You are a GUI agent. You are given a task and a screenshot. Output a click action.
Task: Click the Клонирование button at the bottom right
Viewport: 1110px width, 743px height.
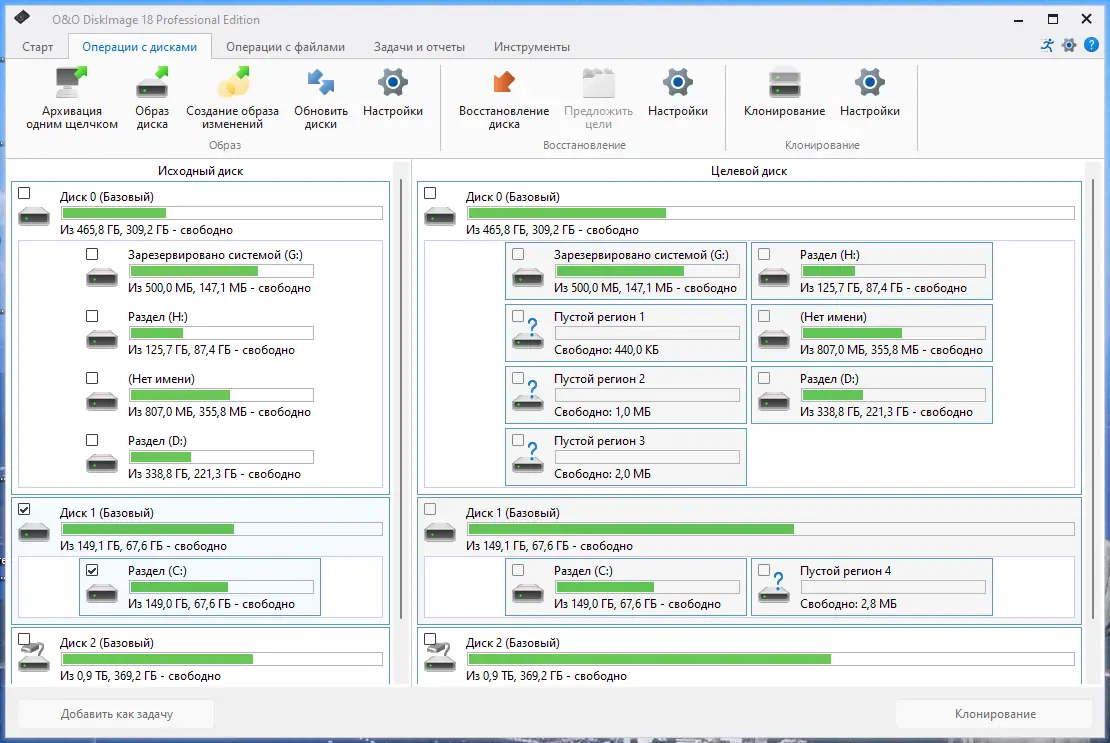(x=995, y=714)
